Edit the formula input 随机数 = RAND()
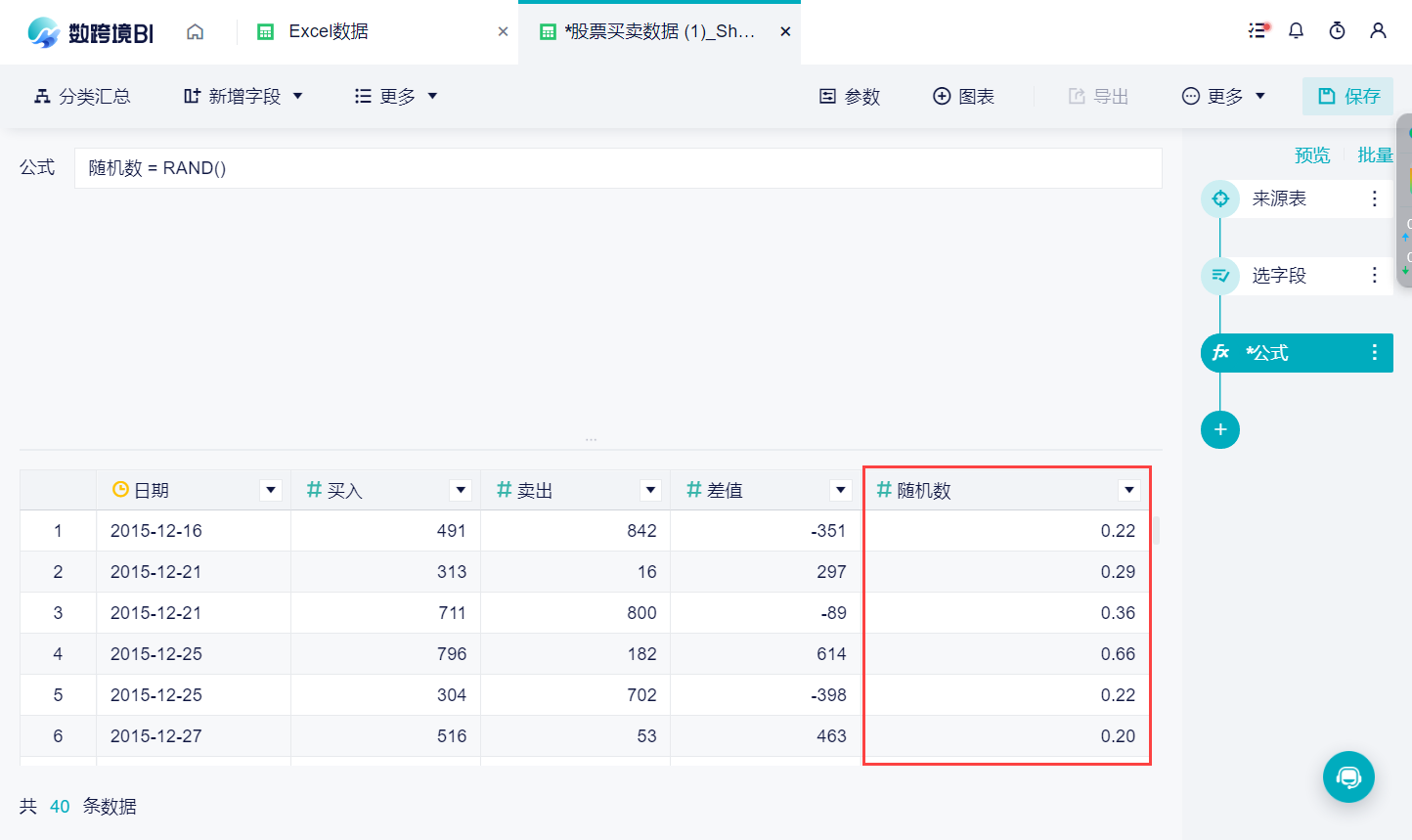The image size is (1412, 840). tap(618, 168)
